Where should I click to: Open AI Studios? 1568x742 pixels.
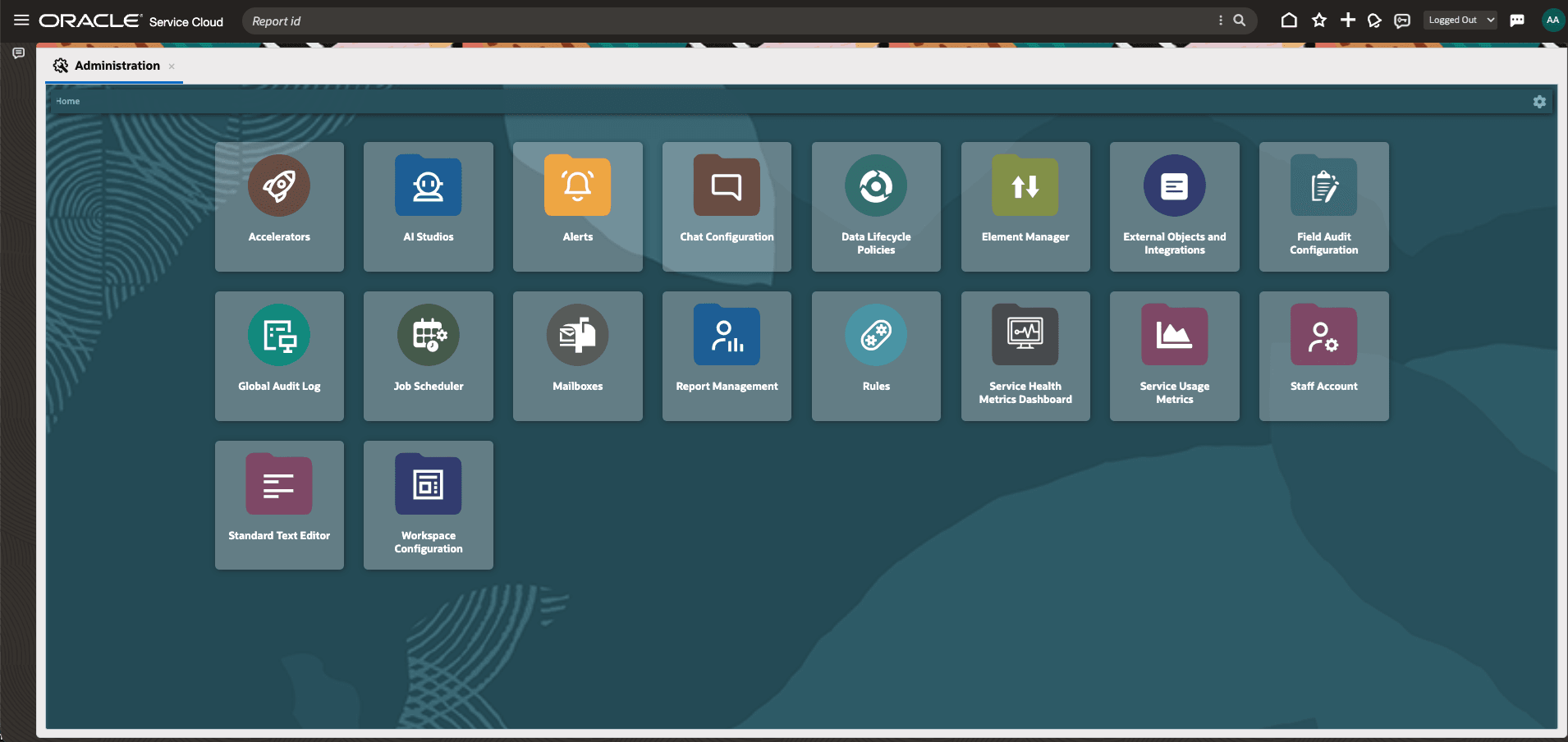pyautogui.click(x=429, y=207)
